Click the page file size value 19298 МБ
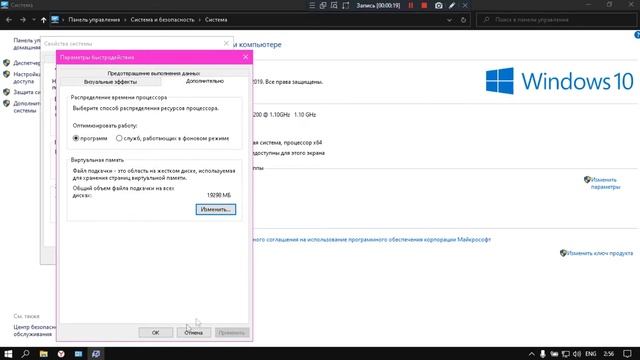Screen dimensions: 640x360 (219, 195)
